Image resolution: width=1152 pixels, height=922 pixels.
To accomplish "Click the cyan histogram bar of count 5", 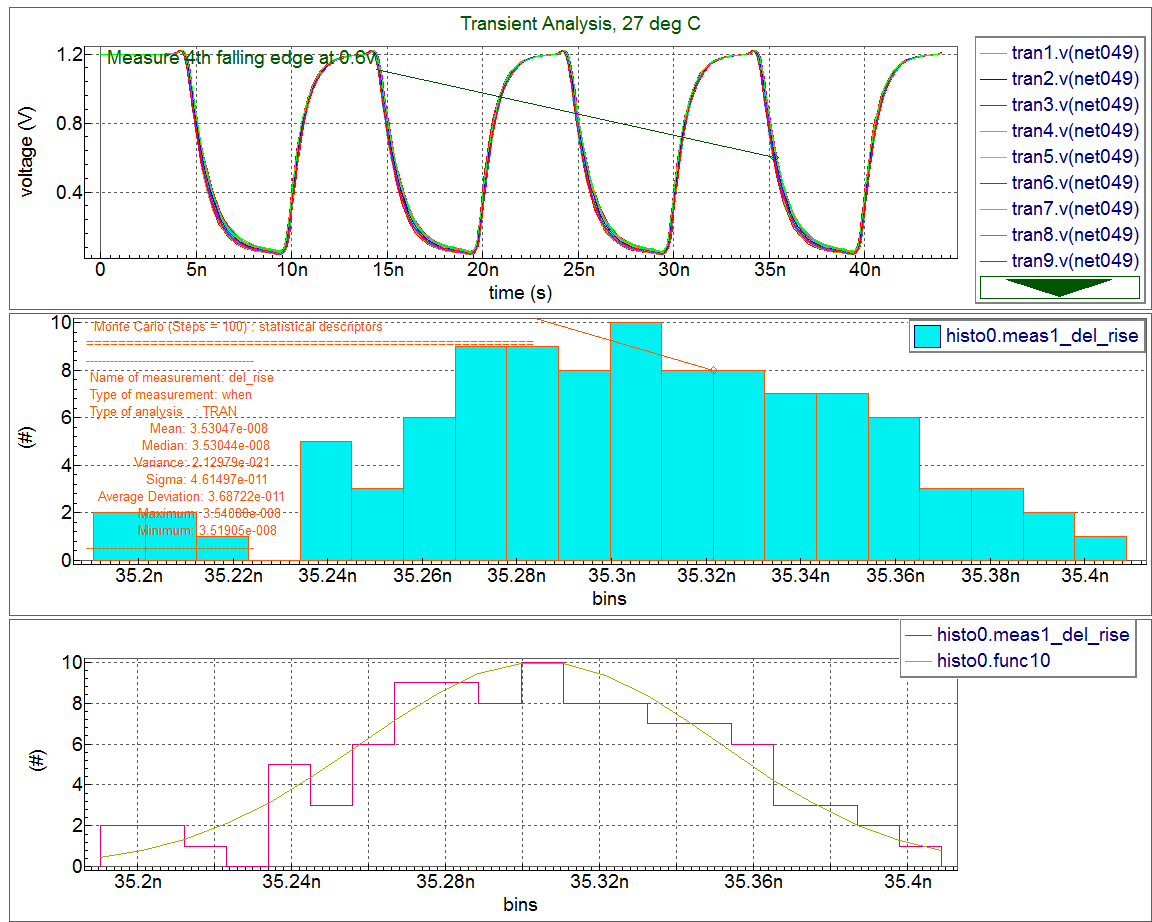I will point(325,501).
